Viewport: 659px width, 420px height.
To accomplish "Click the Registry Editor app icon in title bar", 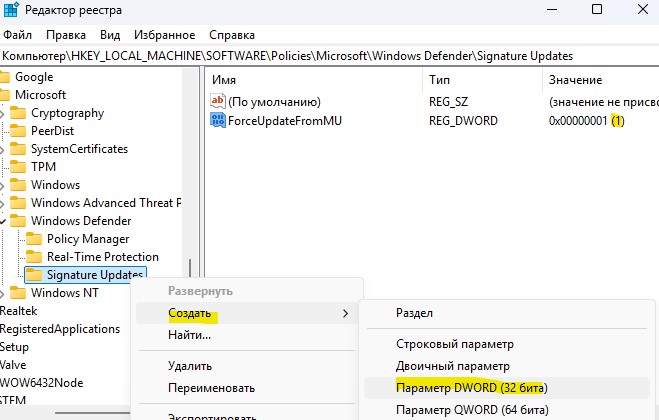I will point(11,9).
